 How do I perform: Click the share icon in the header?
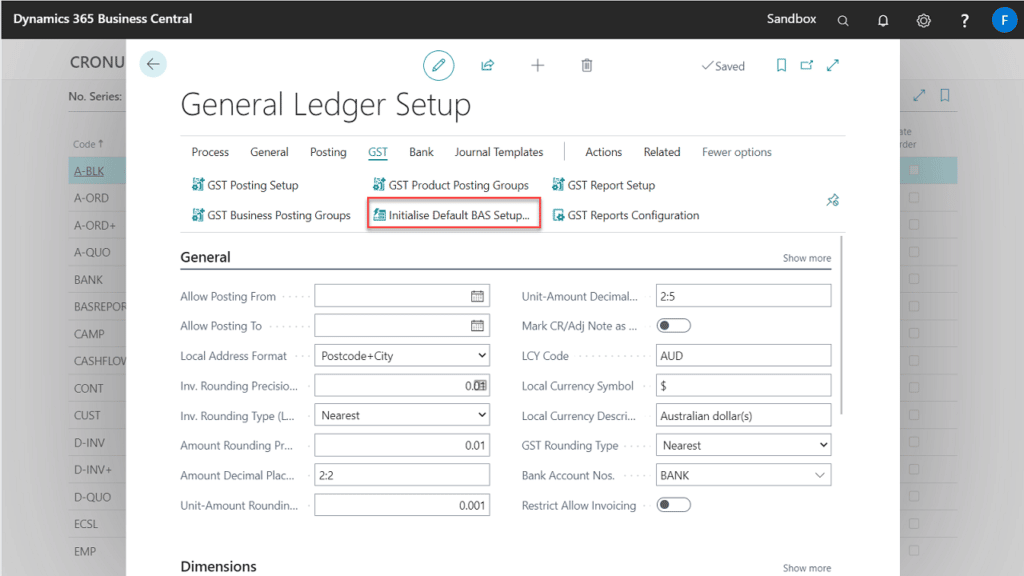(487, 65)
